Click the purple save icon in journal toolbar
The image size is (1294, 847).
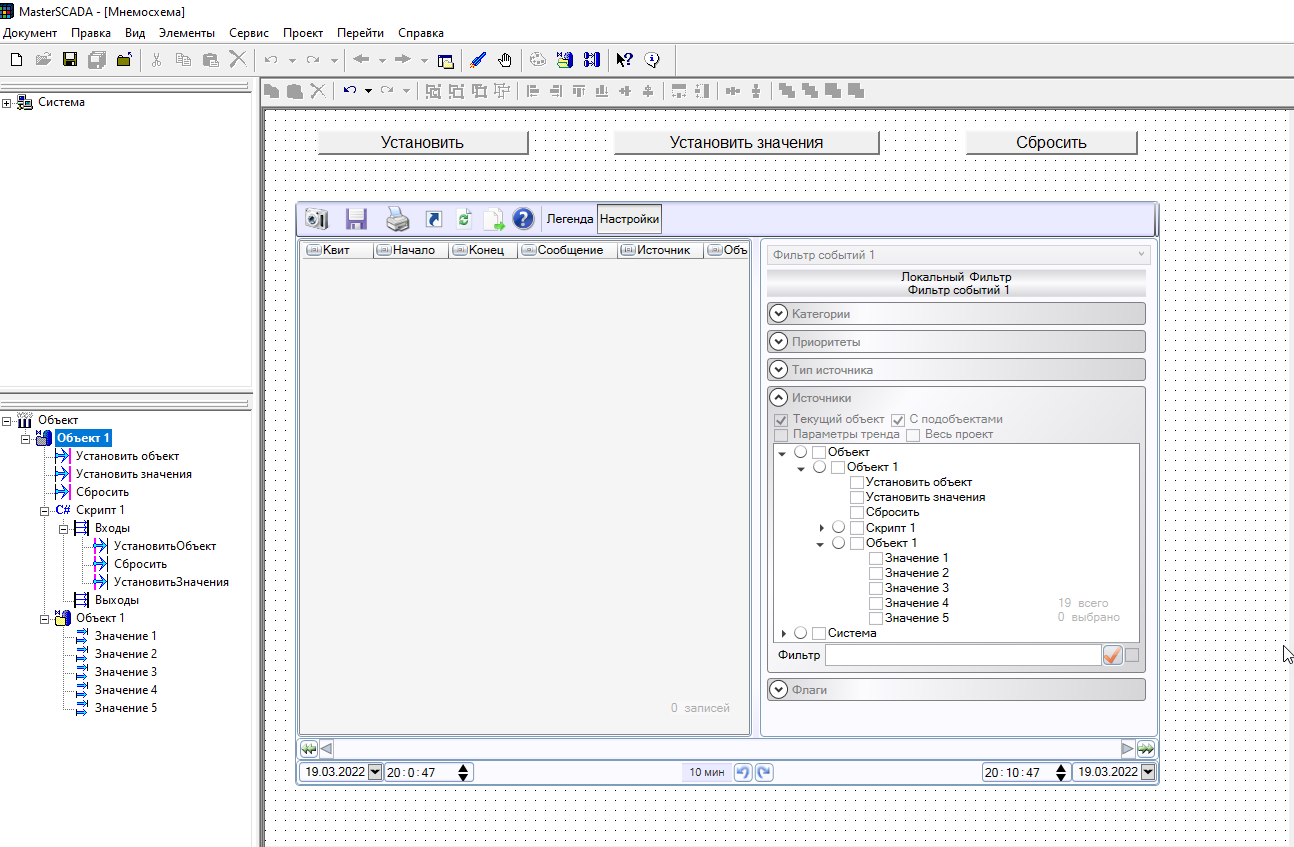click(x=357, y=219)
